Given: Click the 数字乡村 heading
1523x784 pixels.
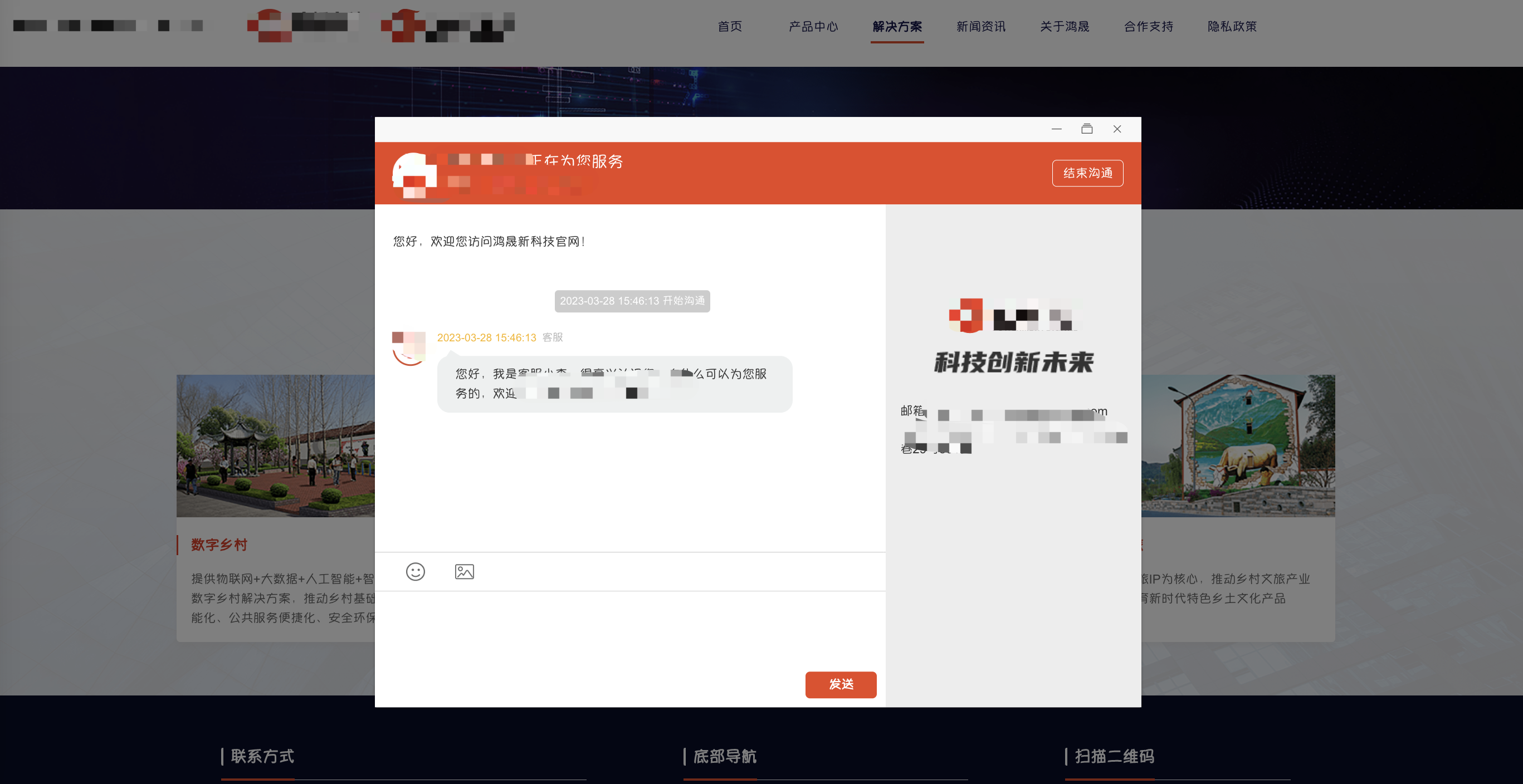Looking at the screenshot, I should (x=219, y=545).
